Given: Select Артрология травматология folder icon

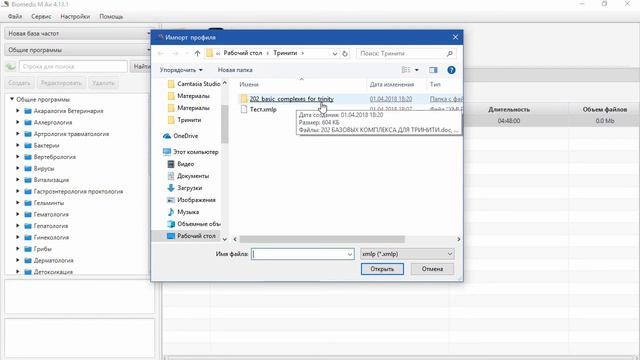Looking at the screenshot, I should coord(28,134).
